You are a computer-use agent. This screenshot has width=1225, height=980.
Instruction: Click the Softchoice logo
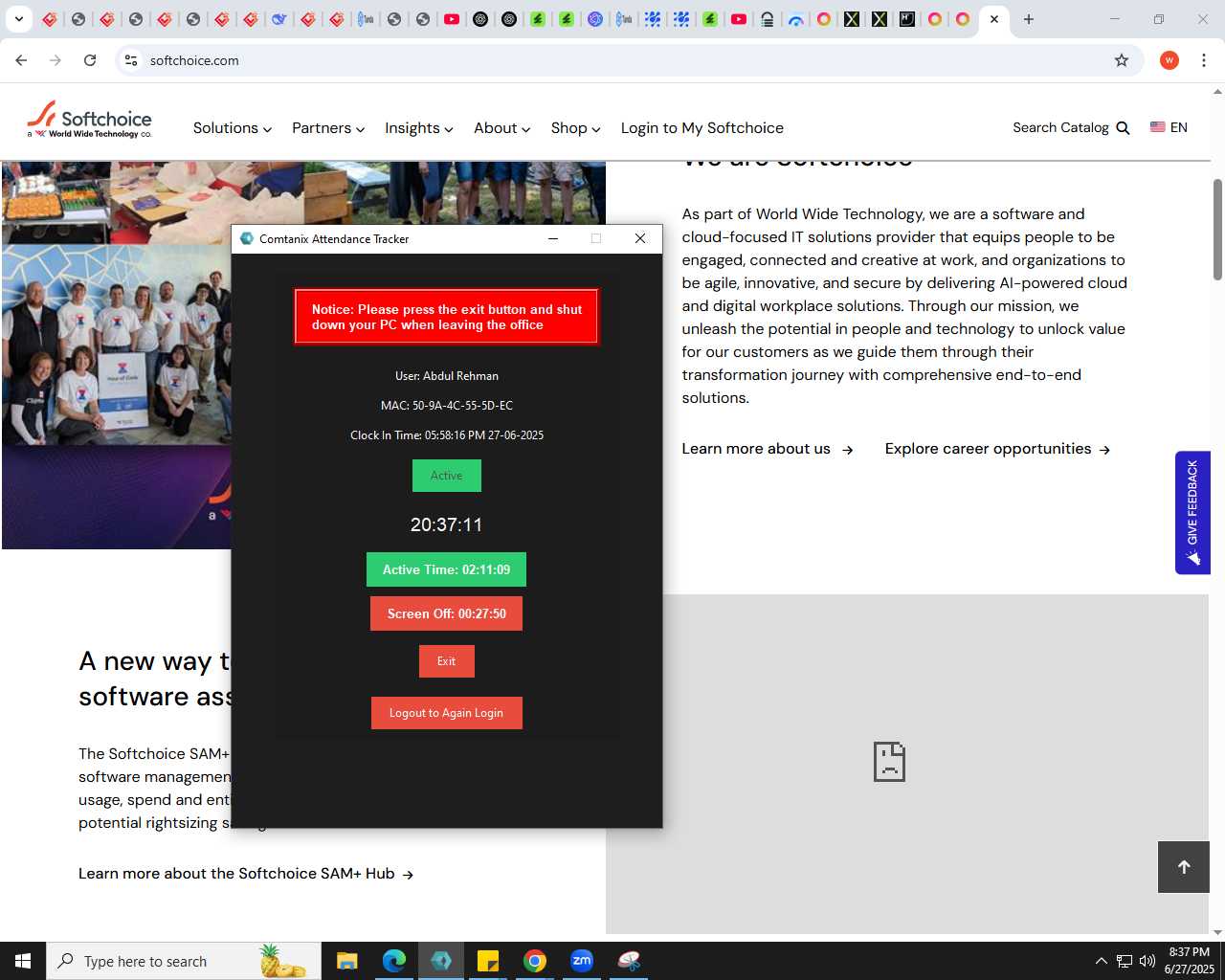tap(89, 120)
